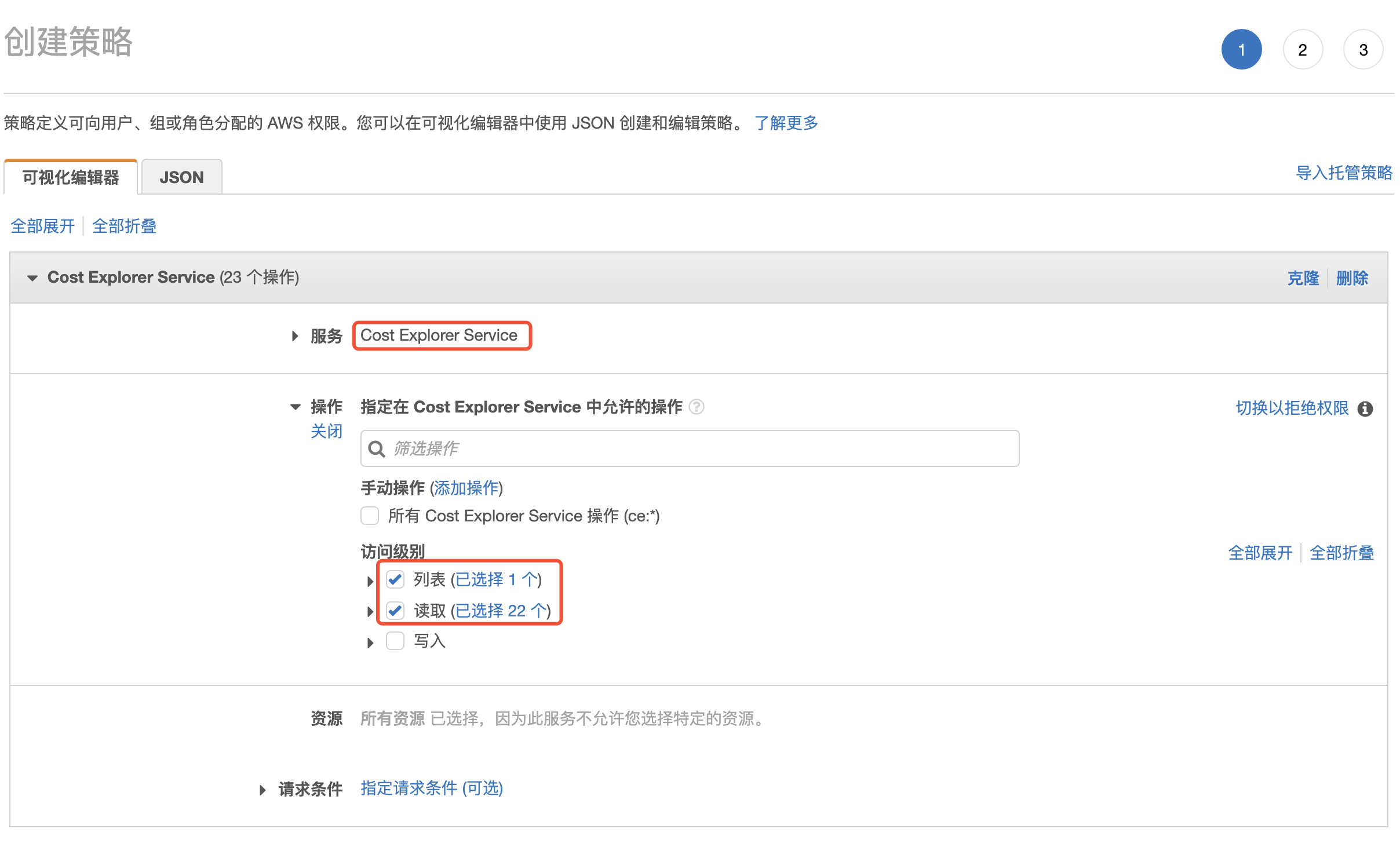1400x847 pixels.
Task: Click 克隆 in the section header
Action: click(1303, 278)
